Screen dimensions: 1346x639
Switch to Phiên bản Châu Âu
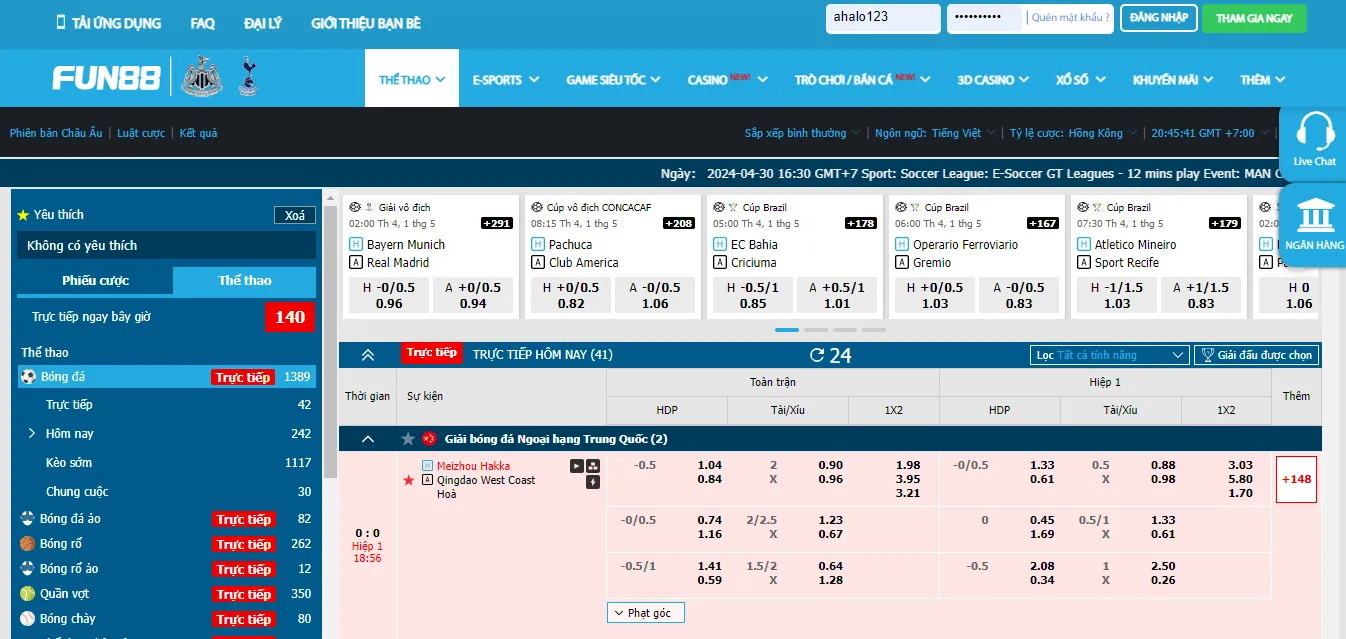[56, 133]
